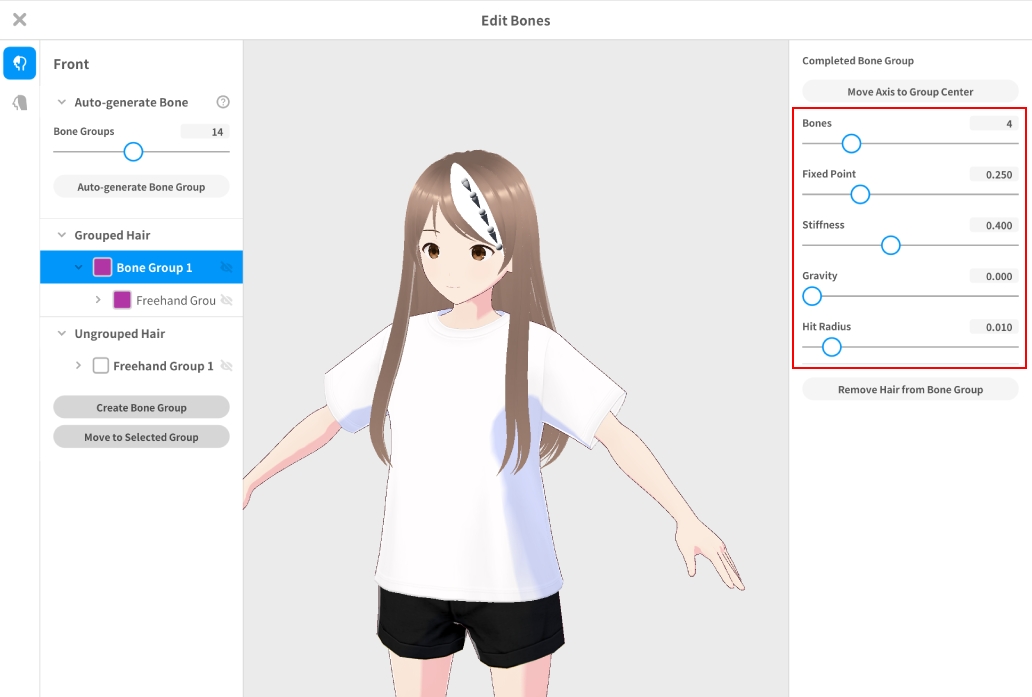Image resolution: width=1032 pixels, height=697 pixels.
Task: Collapse the Grouped Hair section
Action: click(x=62, y=235)
